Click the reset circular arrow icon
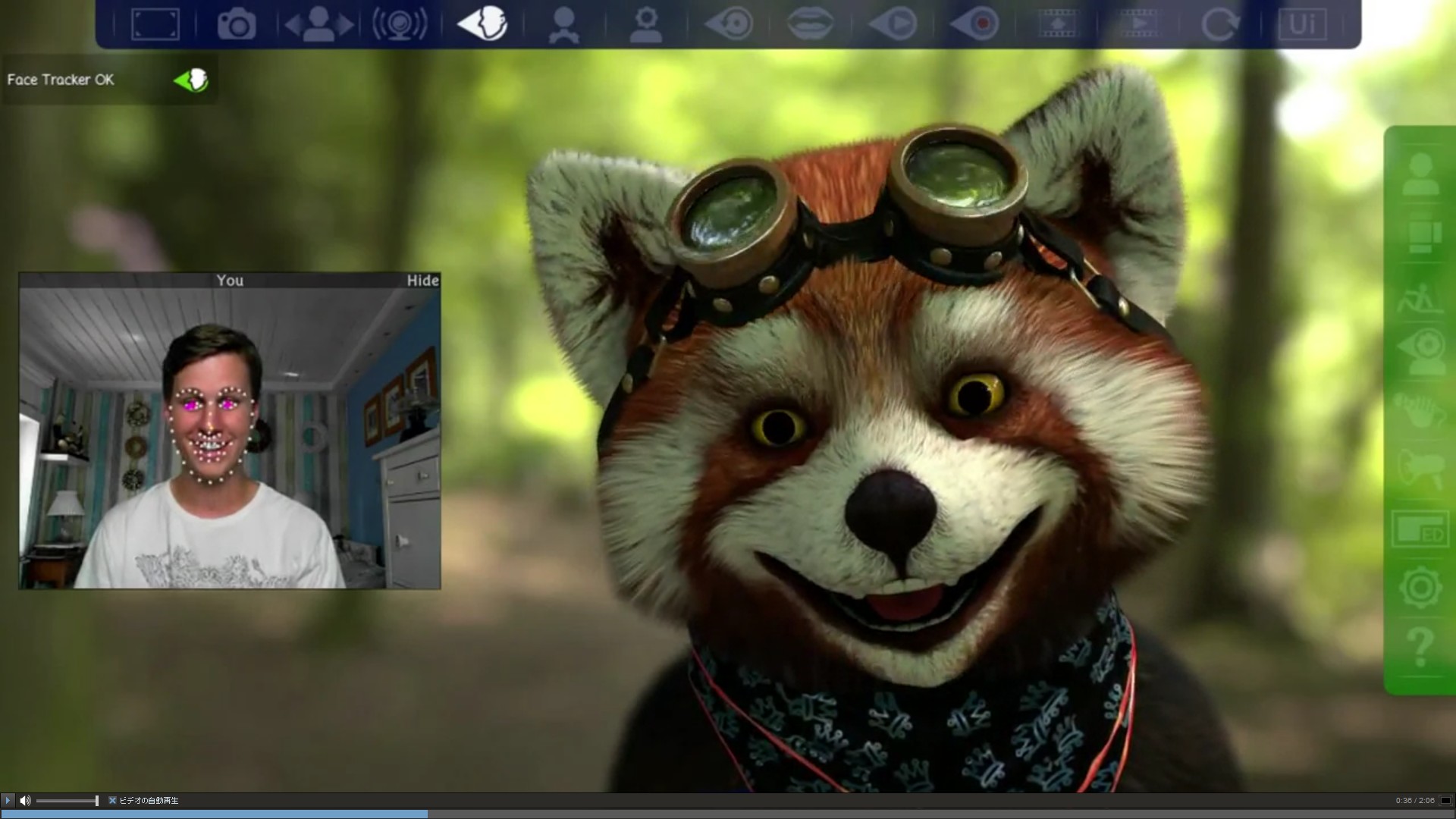 [1219, 24]
